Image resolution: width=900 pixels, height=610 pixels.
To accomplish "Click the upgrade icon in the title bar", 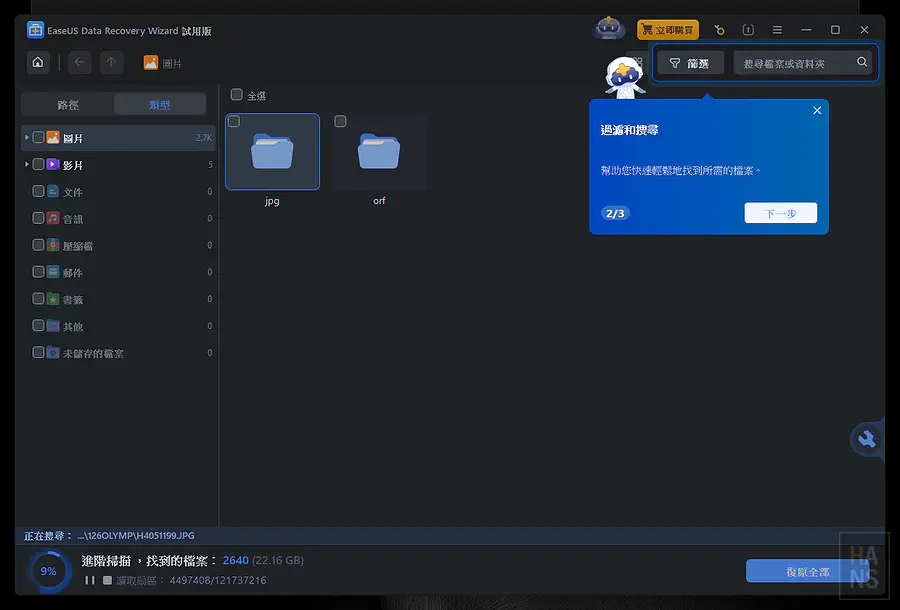I will point(747,30).
